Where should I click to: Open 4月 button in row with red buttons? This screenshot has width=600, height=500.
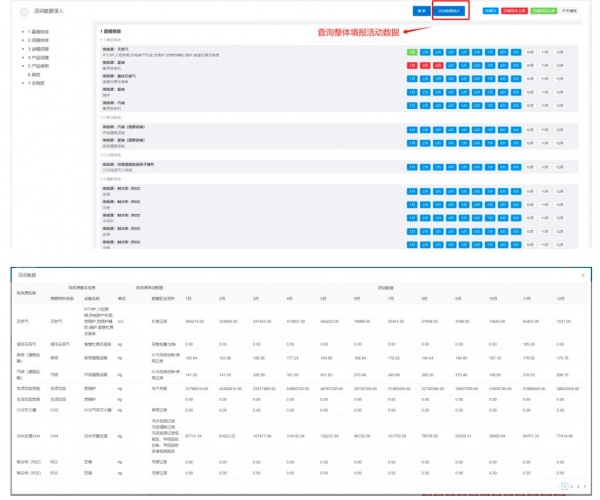(x=451, y=65)
